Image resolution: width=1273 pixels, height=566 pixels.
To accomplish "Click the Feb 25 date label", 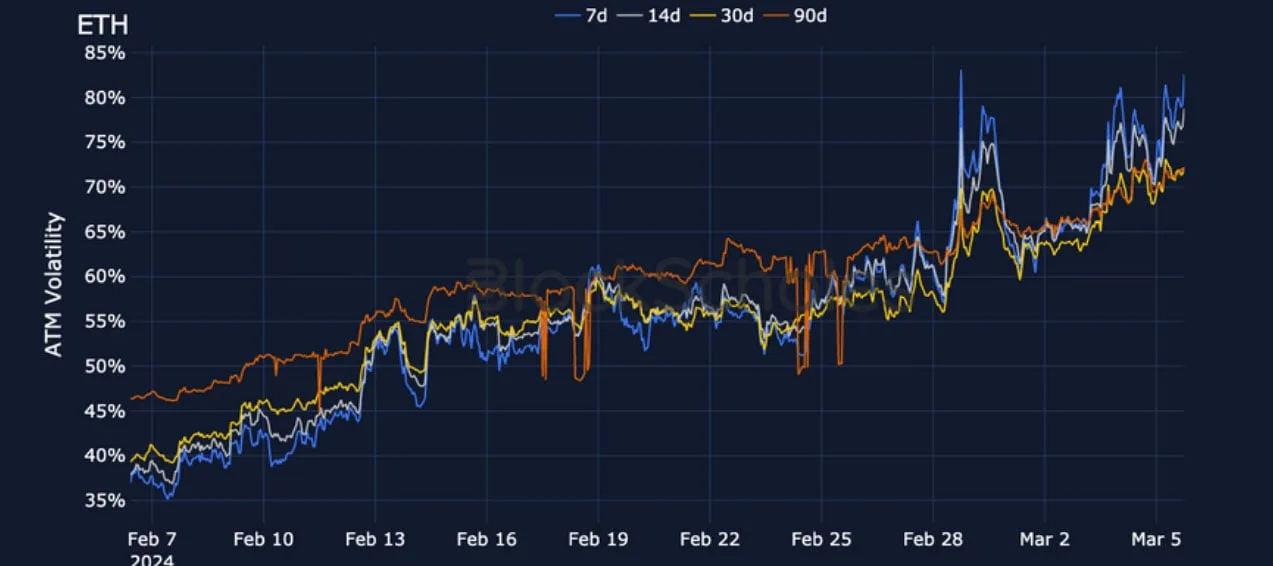I will click(821, 539).
